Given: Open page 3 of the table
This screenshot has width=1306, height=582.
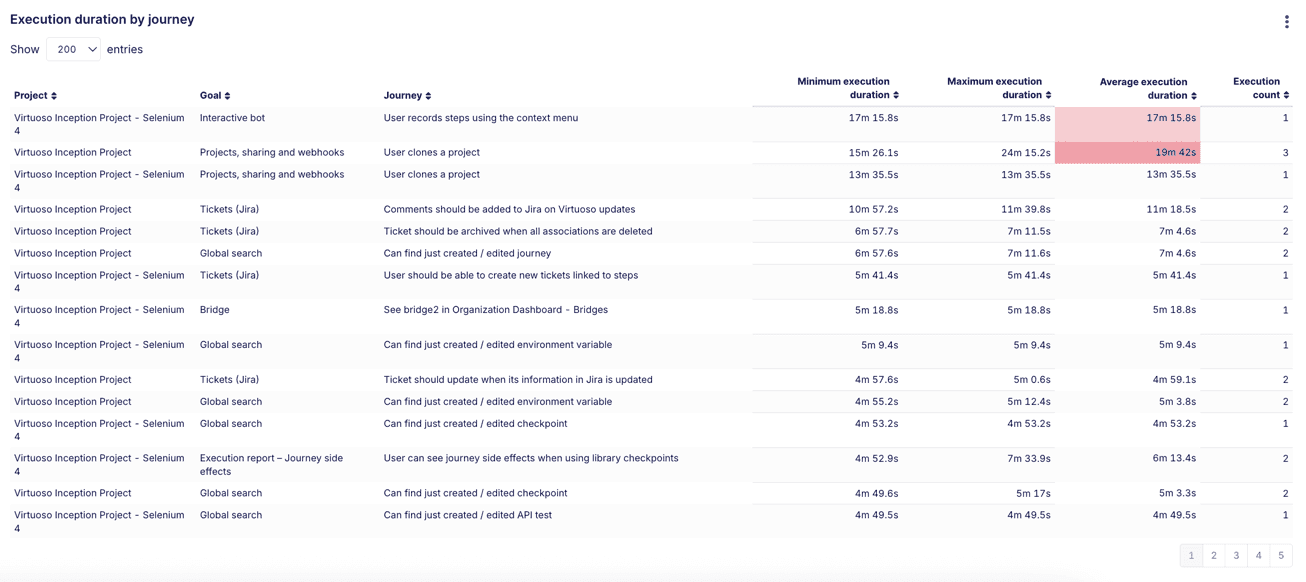Looking at the screenshot, I should (x=1235, y=555).
